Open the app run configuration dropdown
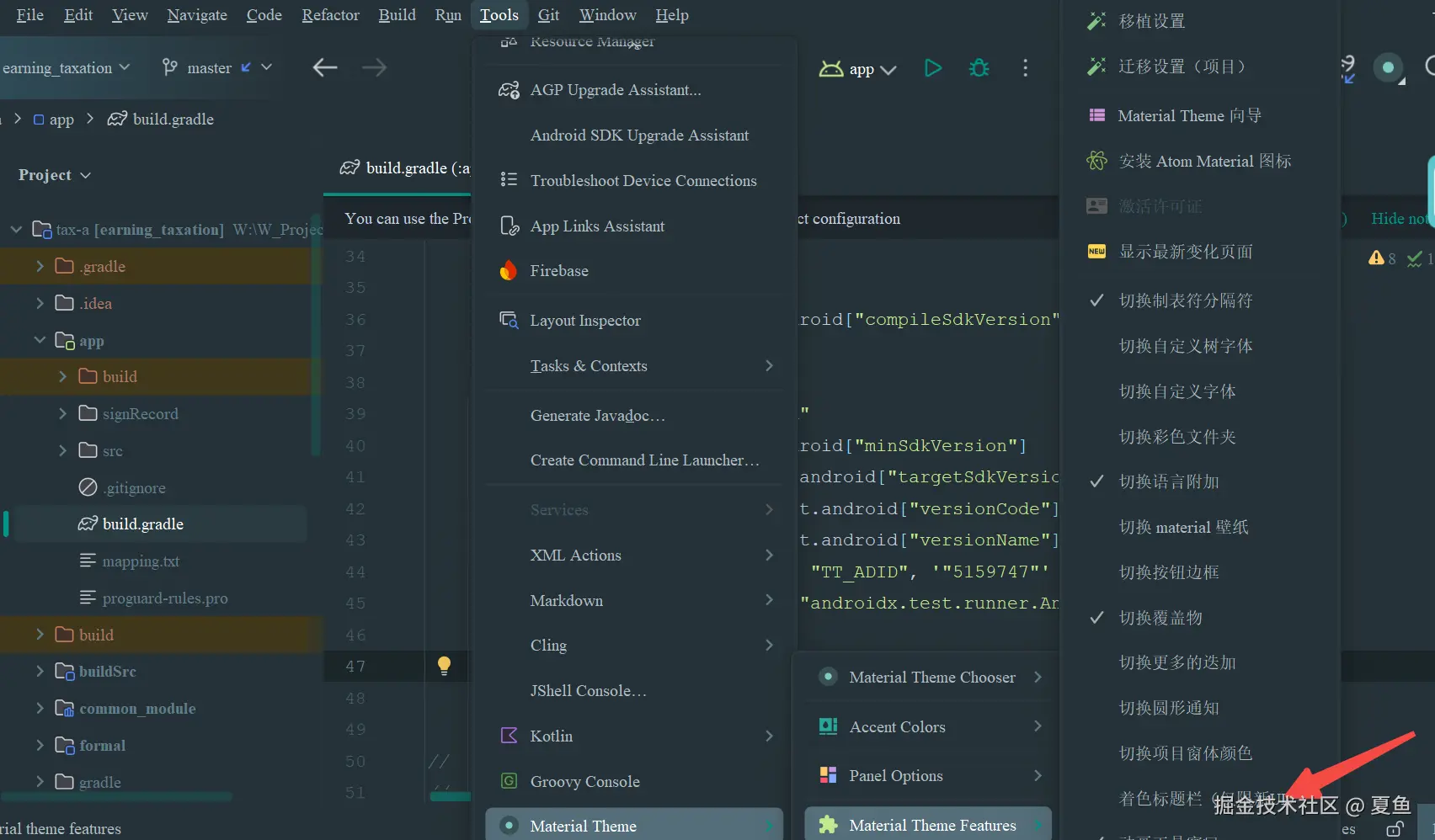The image size is (1435, 840). (858, 69)
